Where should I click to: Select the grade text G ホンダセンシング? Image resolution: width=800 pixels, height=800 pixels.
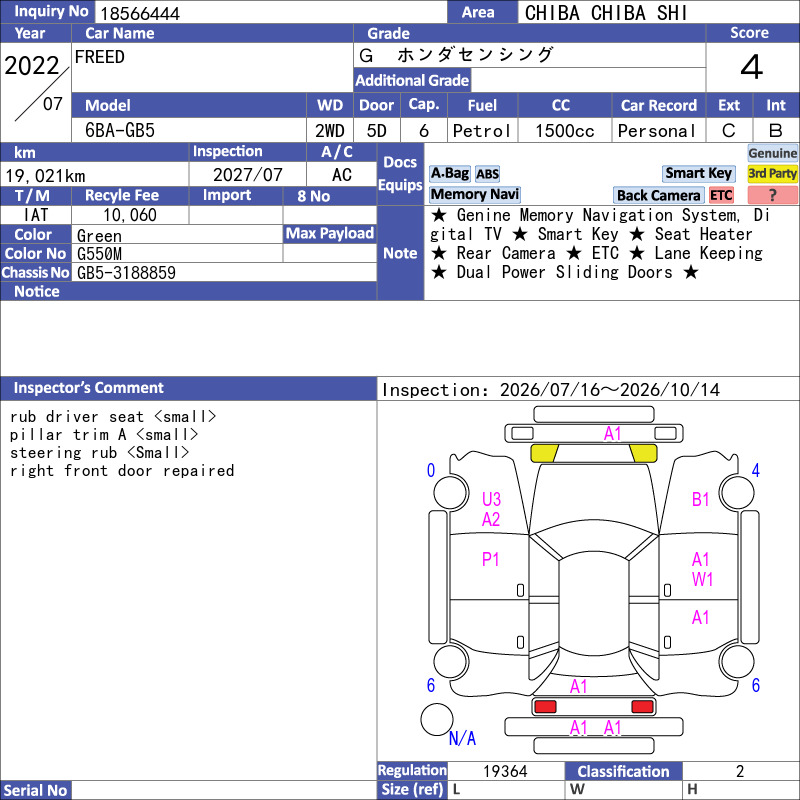point(456,55)
